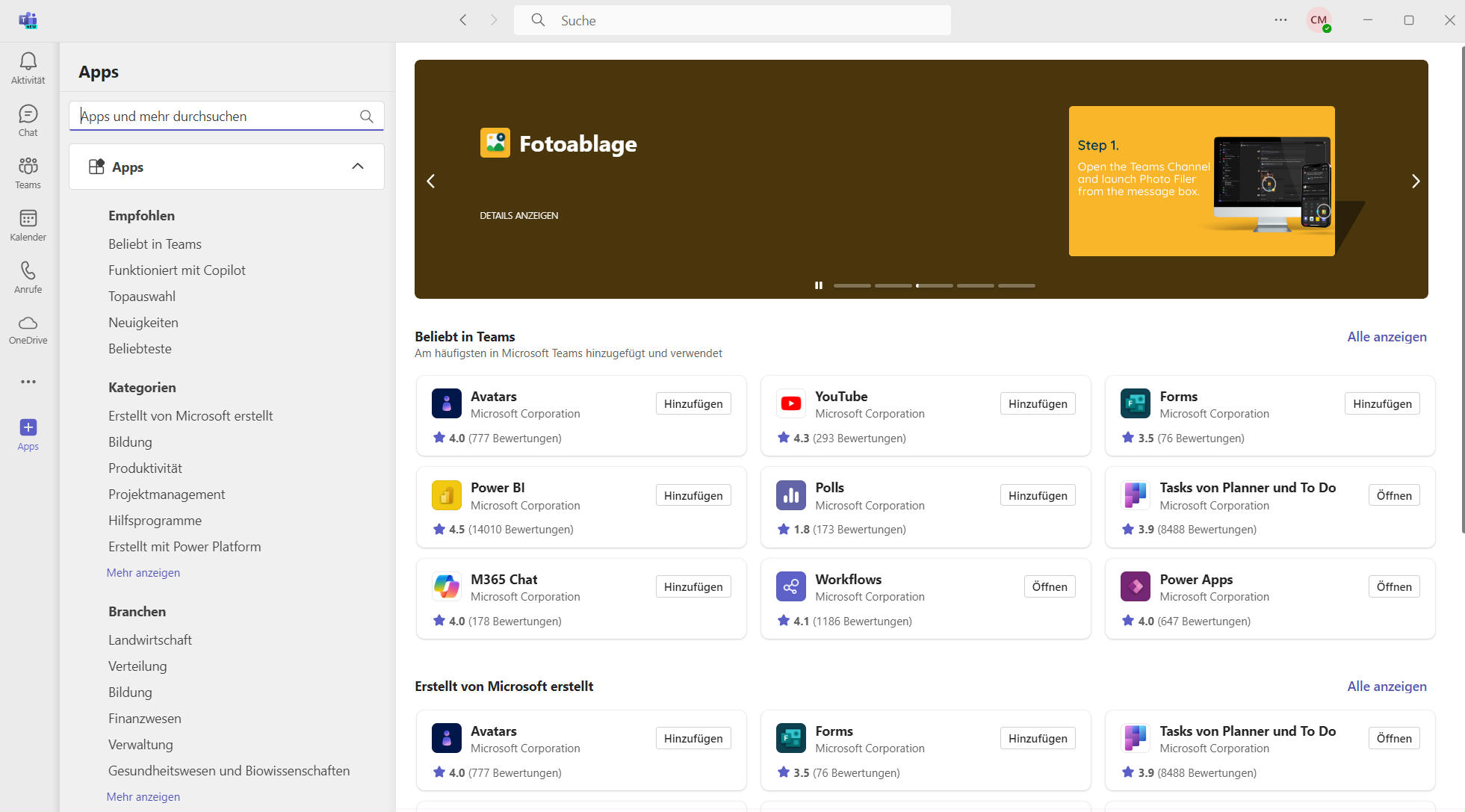Viewport: 1465px width, 812px height.
Task: Click the YouTube app icon
Action: pyautogui.click(x=791, y=404)
